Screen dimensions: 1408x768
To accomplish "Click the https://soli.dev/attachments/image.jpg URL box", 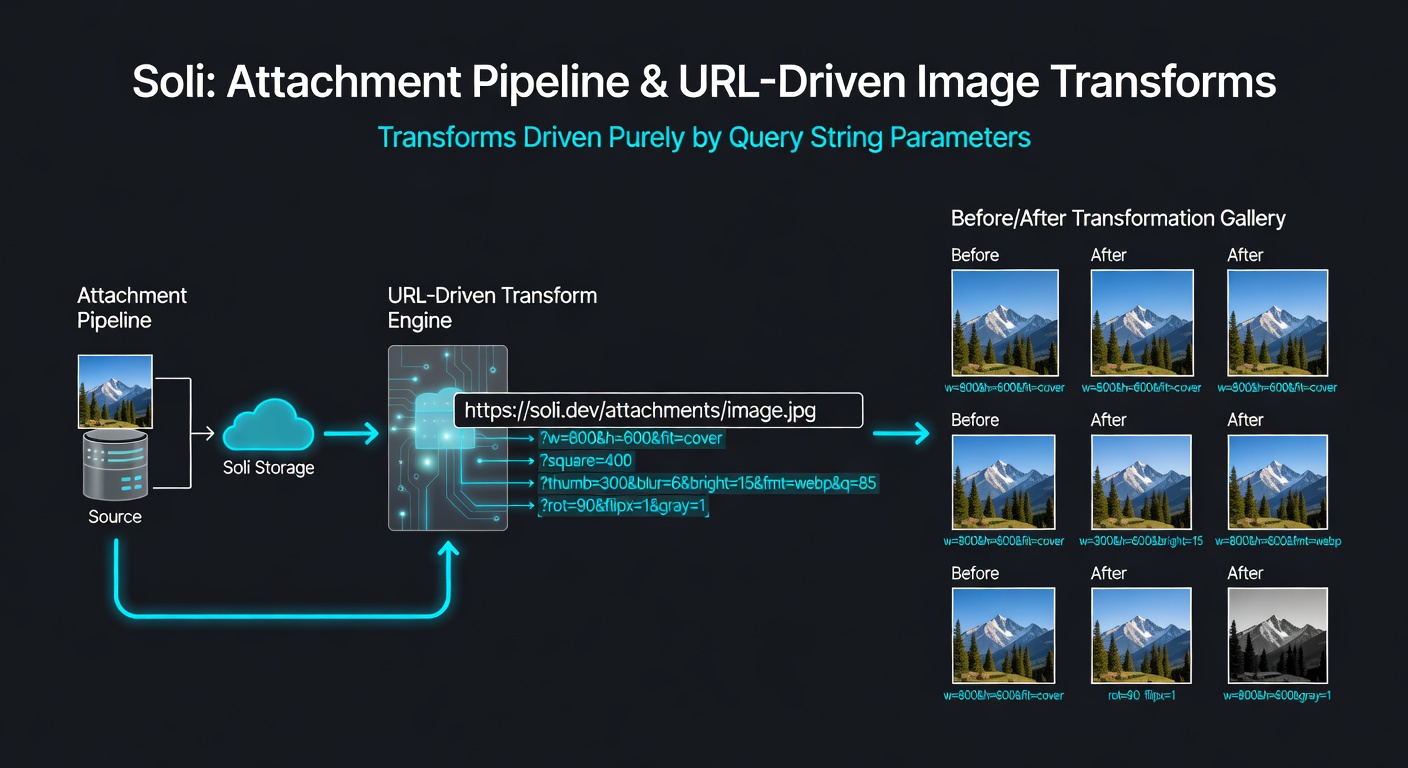I will point(658,411).
